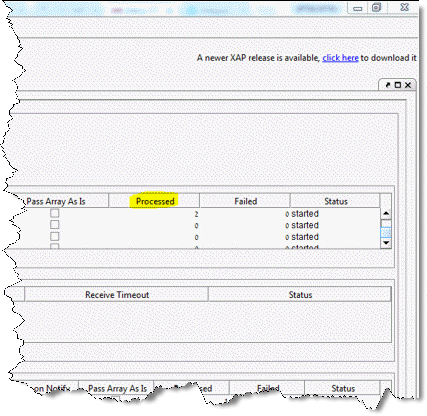Click the Pass Array As Is column header
The image size is (427, 416).
tap(56, 201)
